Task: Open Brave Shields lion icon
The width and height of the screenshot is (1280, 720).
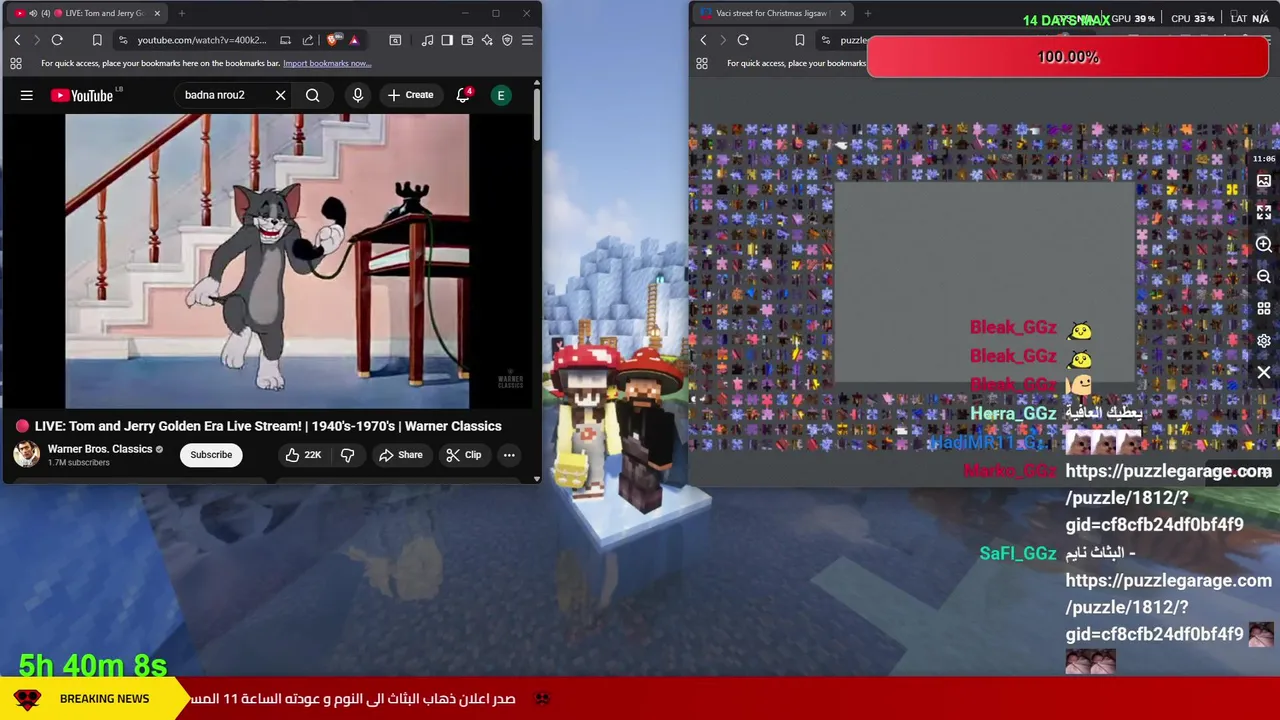Action: click(x=331, y=40)
